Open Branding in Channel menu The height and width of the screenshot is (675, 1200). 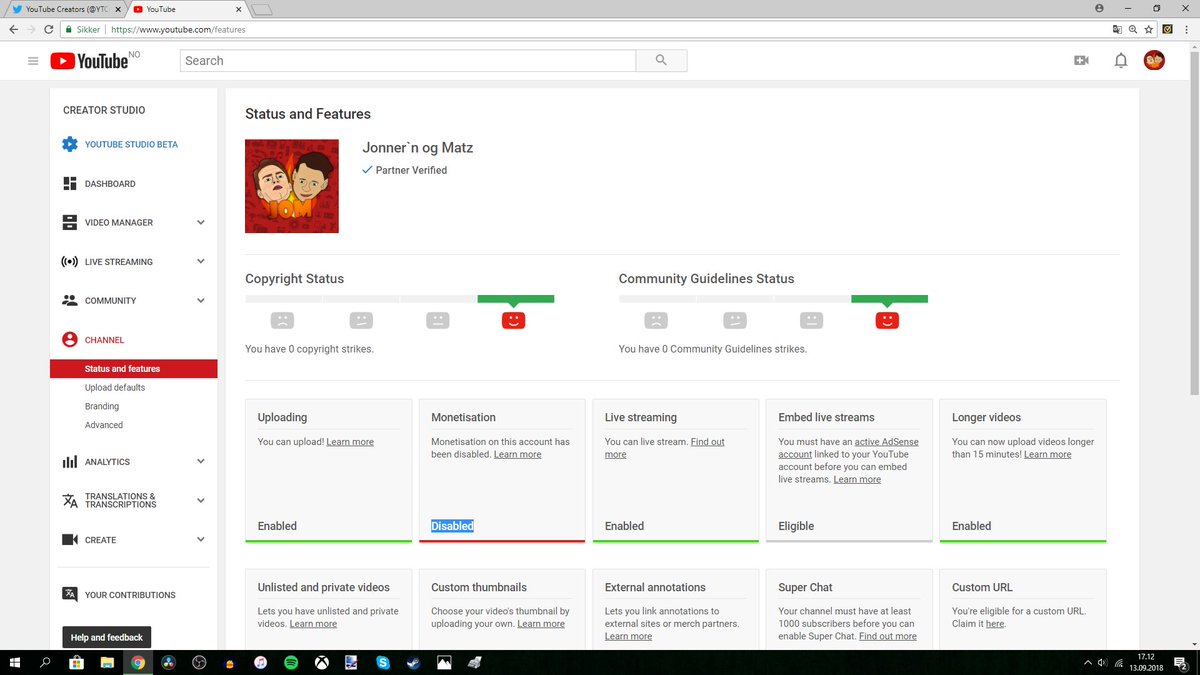102,407
